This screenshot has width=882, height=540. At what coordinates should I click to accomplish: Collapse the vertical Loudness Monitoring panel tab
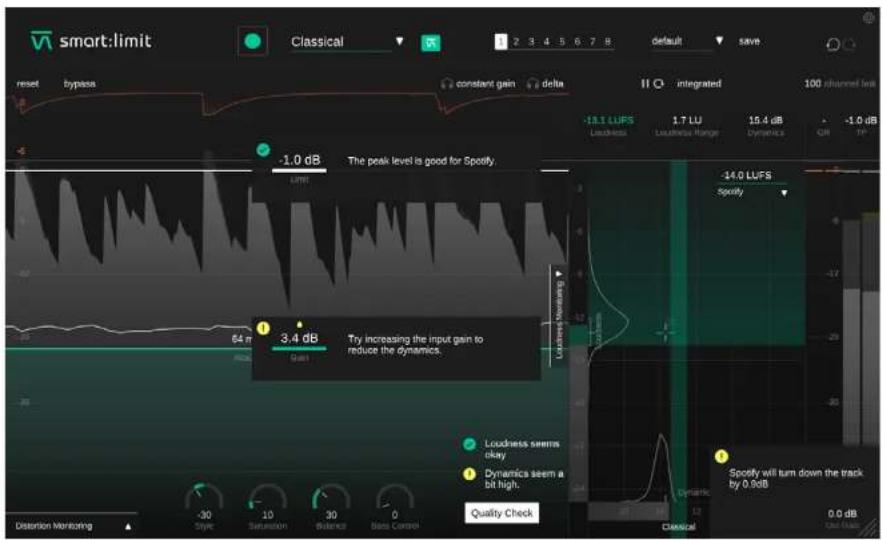559,317
